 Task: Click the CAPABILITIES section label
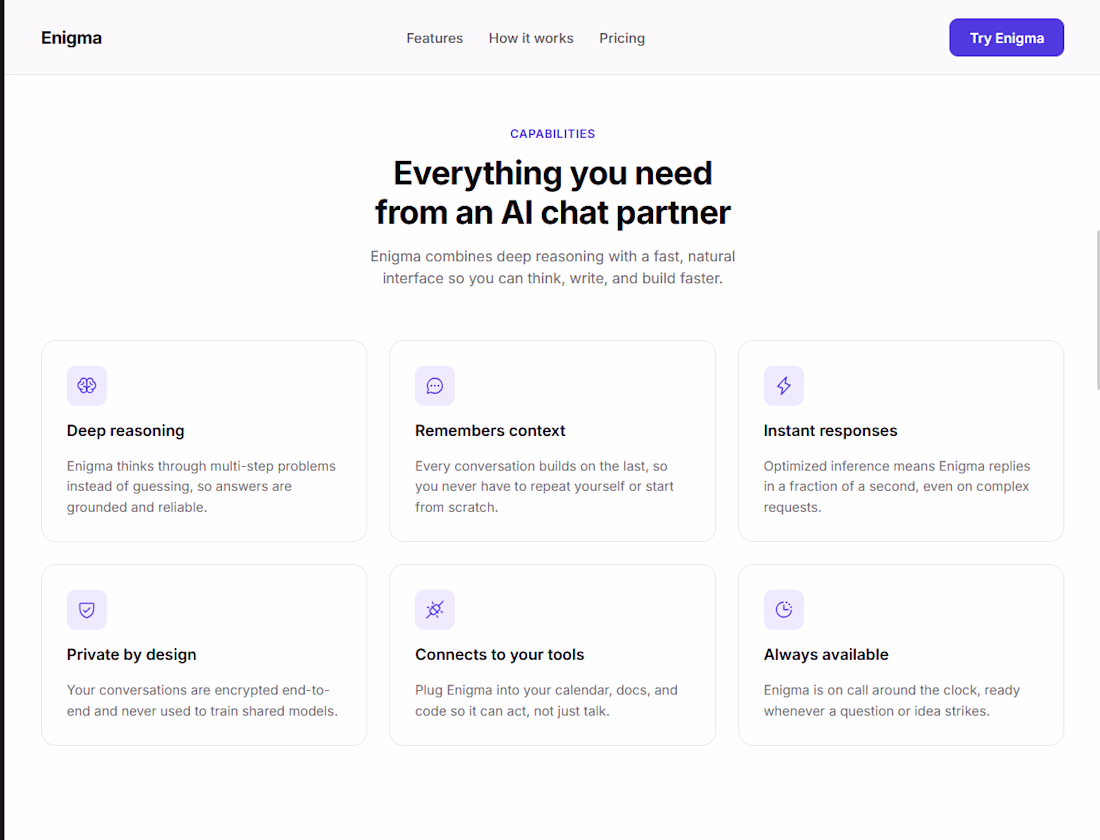[552, 134]
